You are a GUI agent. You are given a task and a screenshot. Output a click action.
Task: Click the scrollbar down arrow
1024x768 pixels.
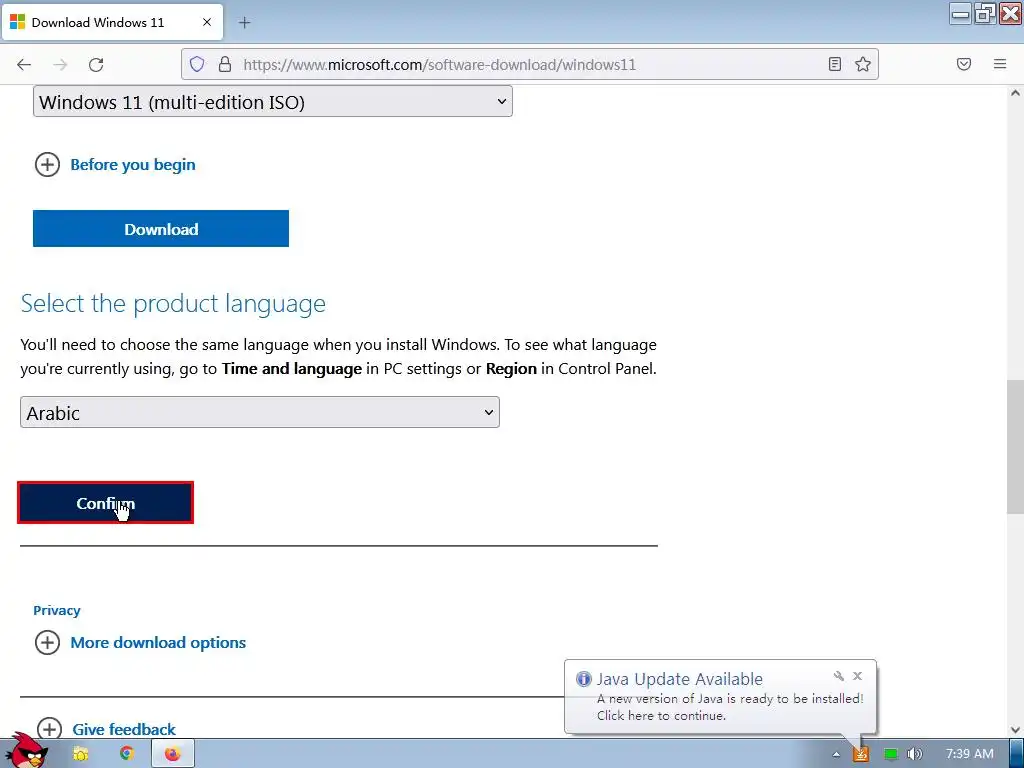tap(1015, 730)
